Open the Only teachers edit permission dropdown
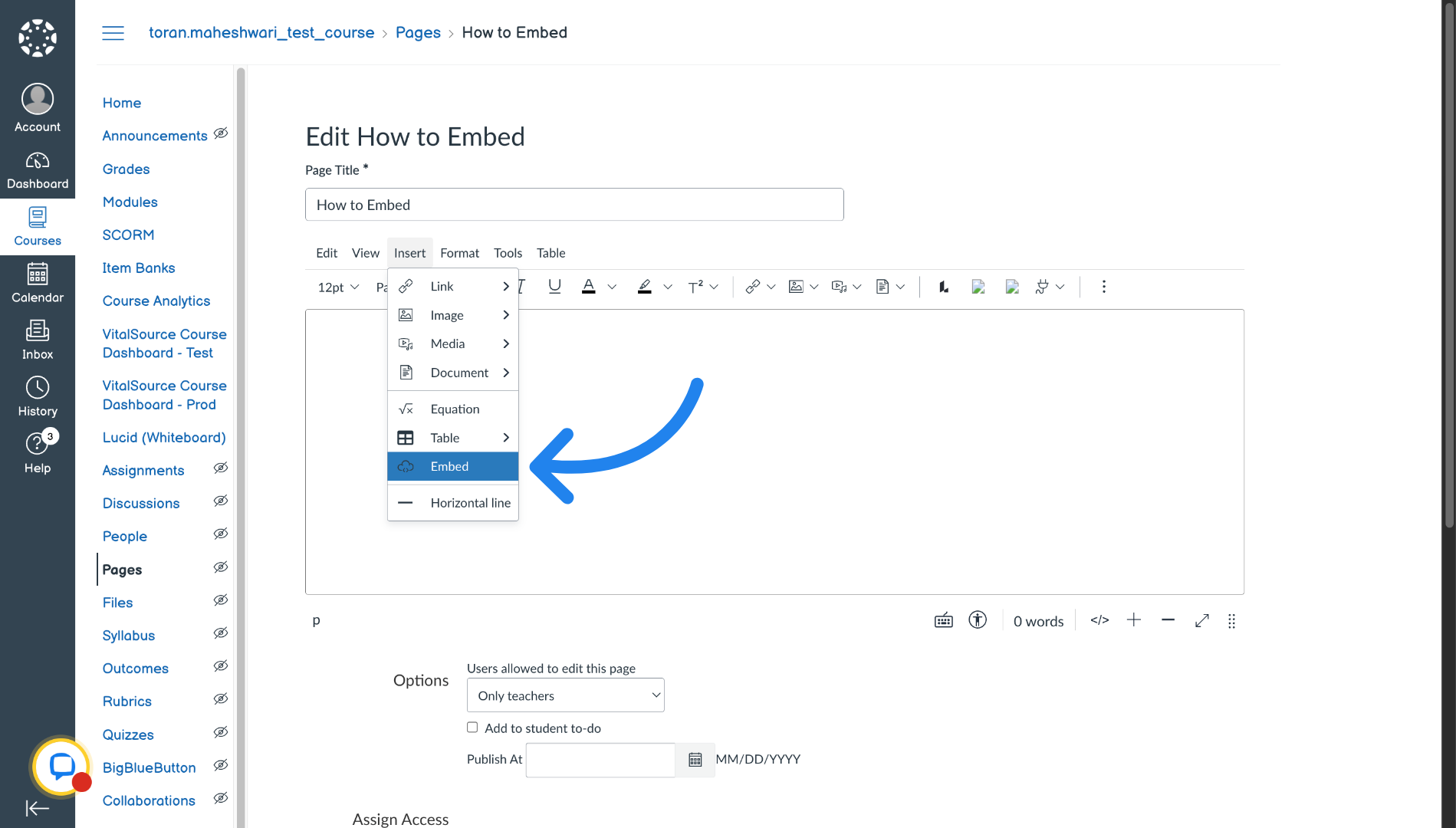 point(566,695)
